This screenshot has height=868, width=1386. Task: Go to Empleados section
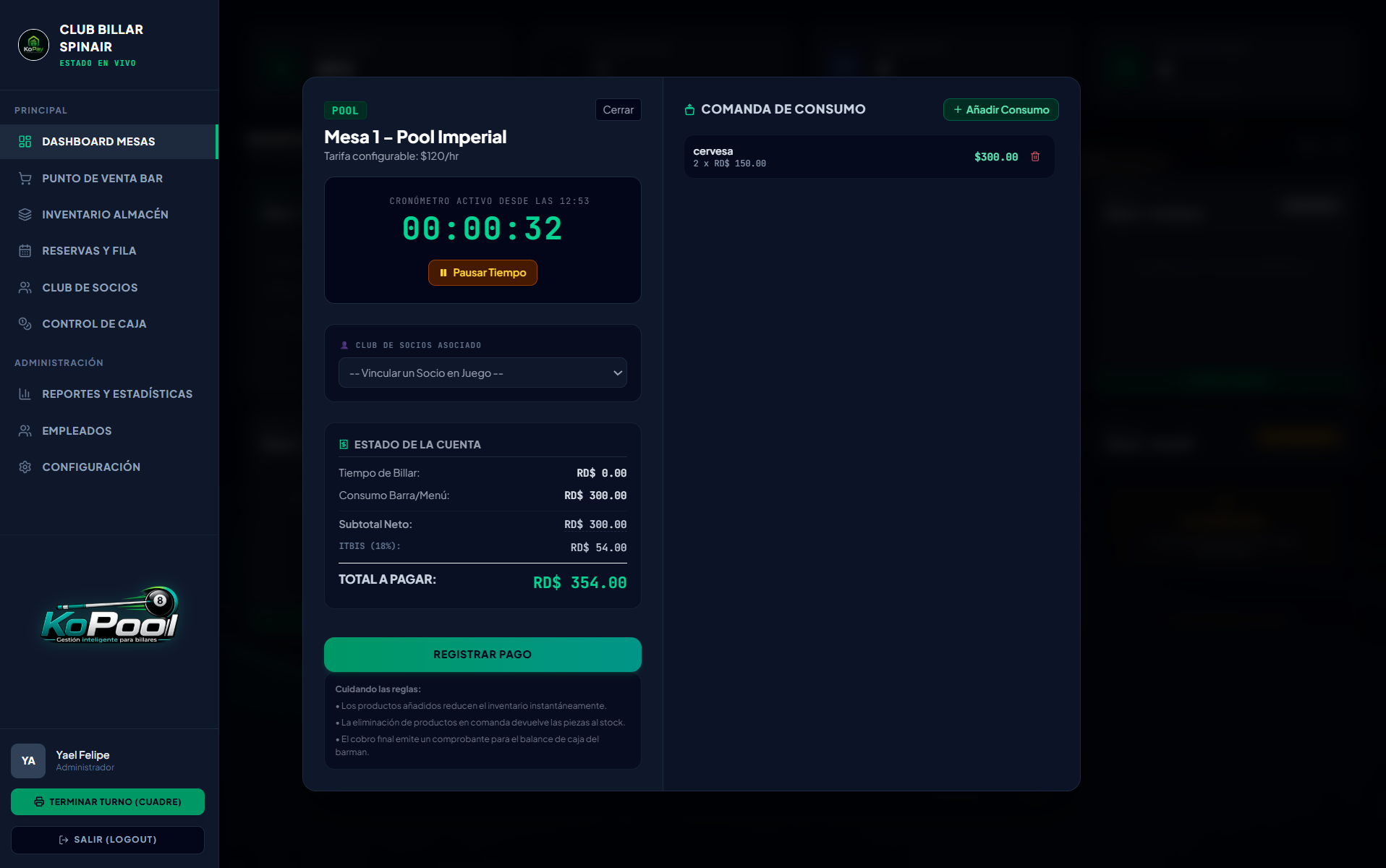point(109,430)
